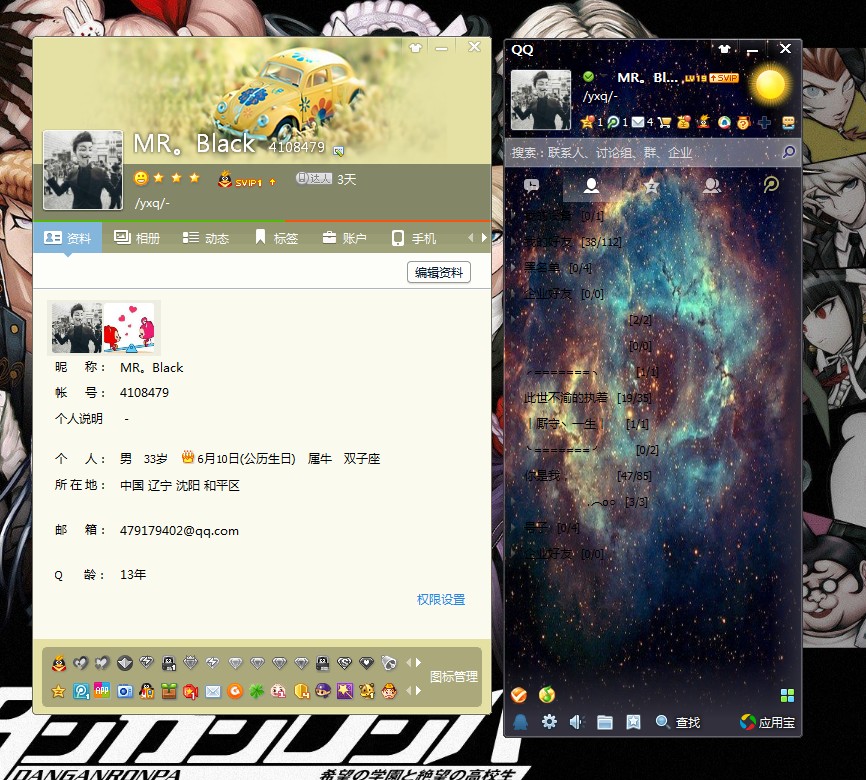The image size is (866, 780).
Task: Open groups tab in QQ main panel
Action: tap(712, 185)
